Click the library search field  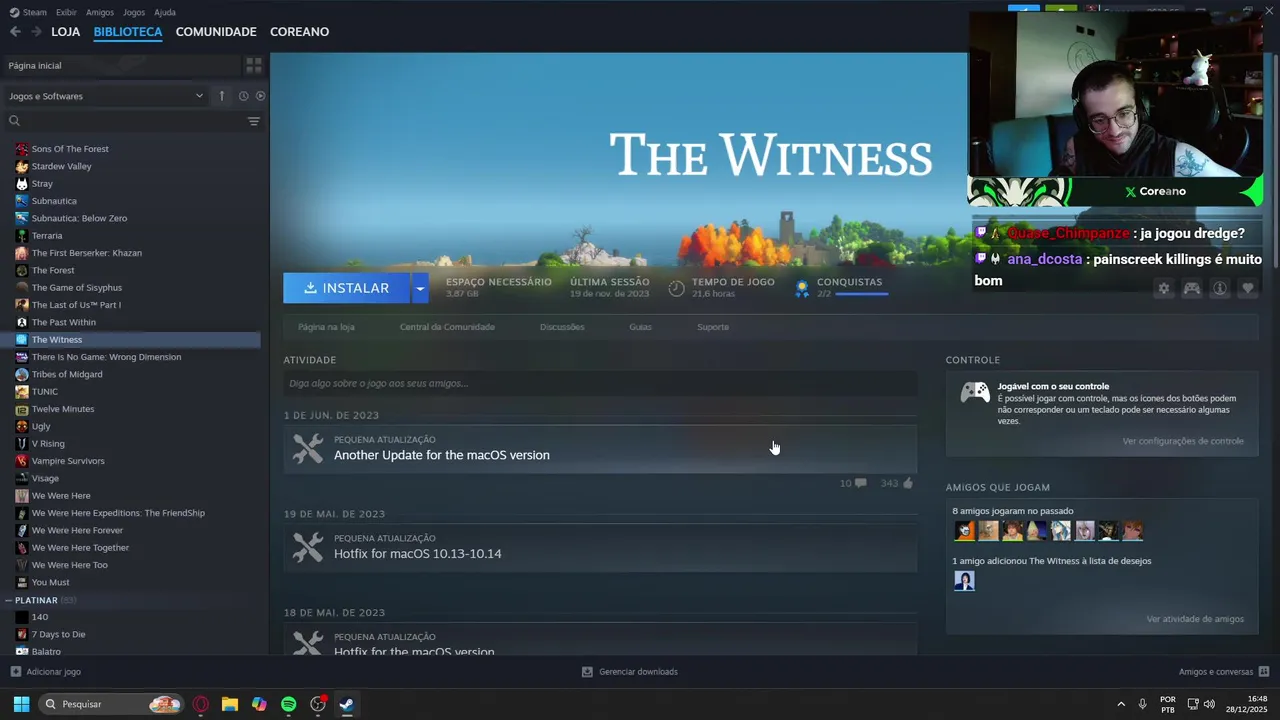click(x=125, y=121)
